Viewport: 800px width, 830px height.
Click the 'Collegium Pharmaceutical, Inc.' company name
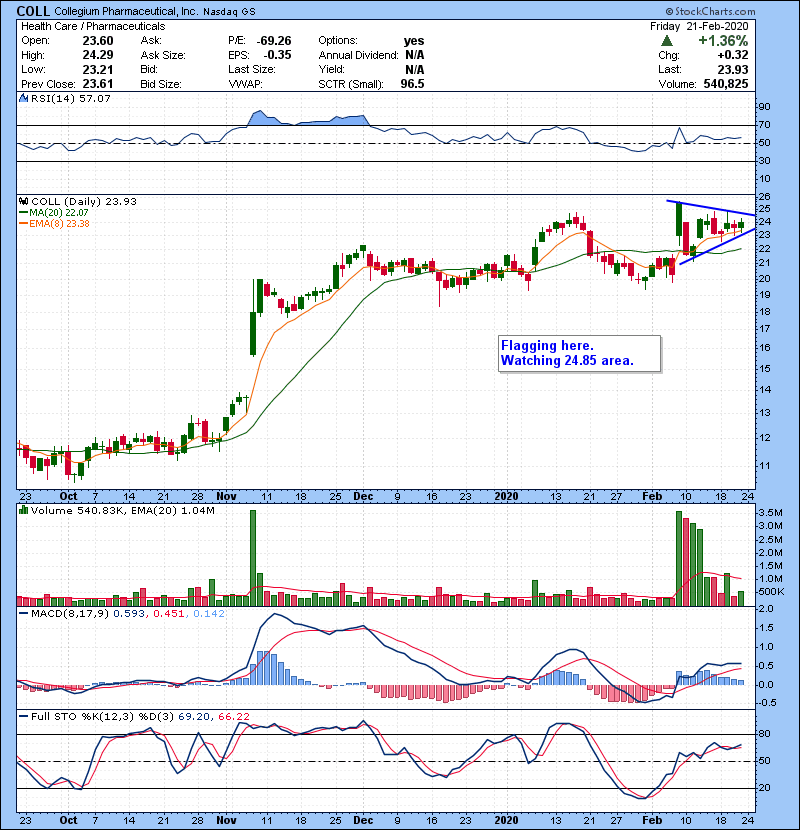click(125, 11)
